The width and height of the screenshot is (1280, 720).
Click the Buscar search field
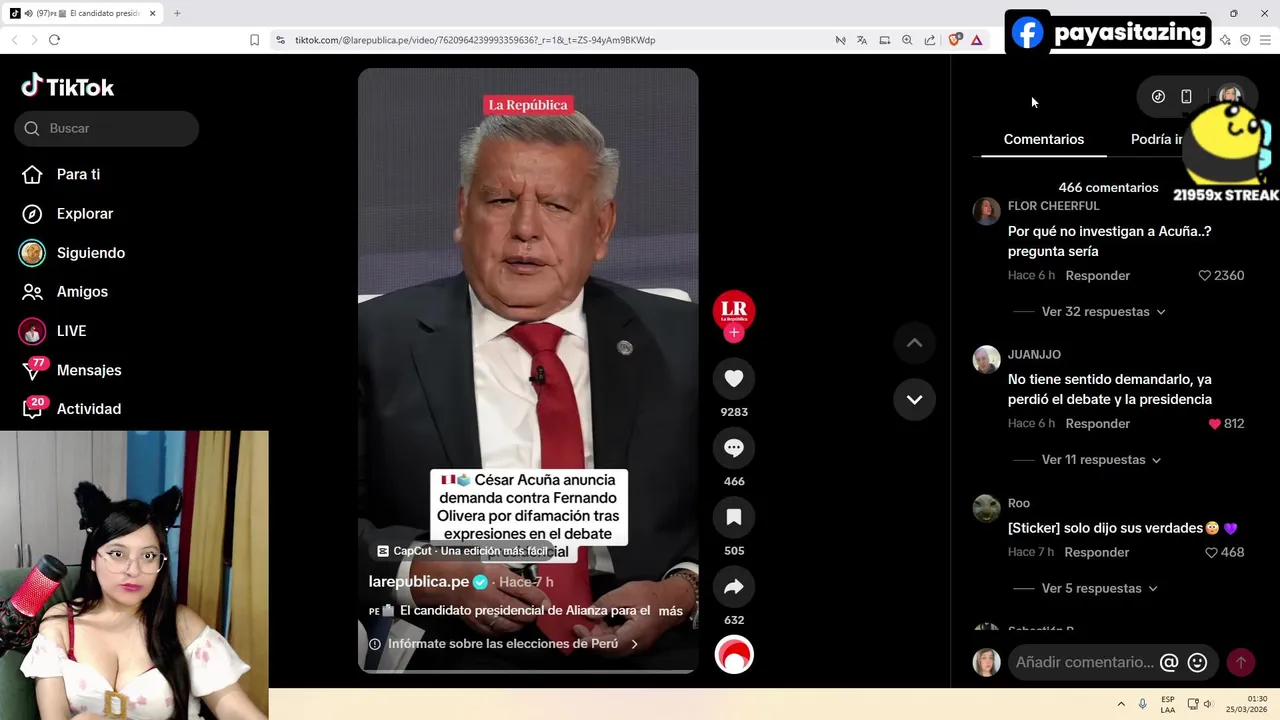106,128
